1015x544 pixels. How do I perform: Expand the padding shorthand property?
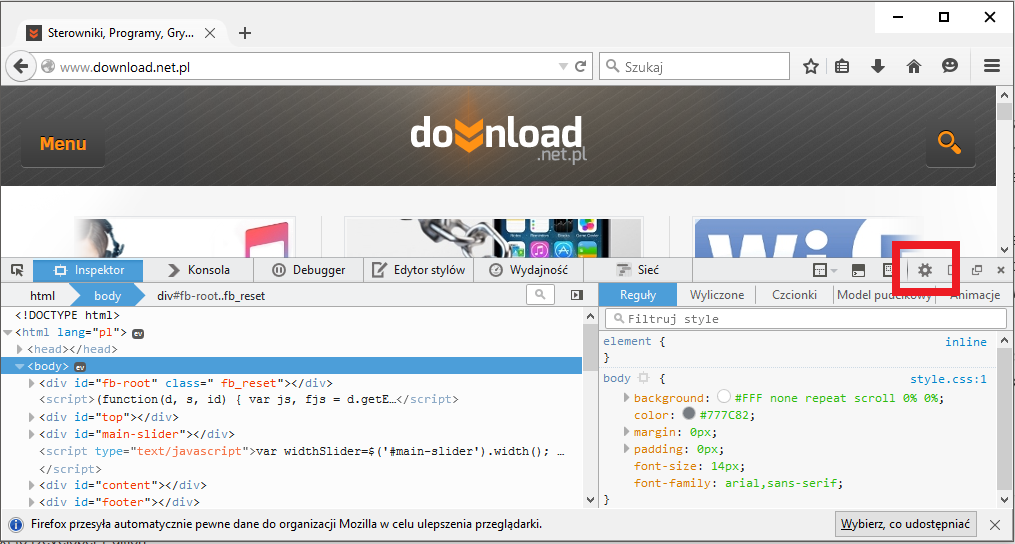pos(626,448)
